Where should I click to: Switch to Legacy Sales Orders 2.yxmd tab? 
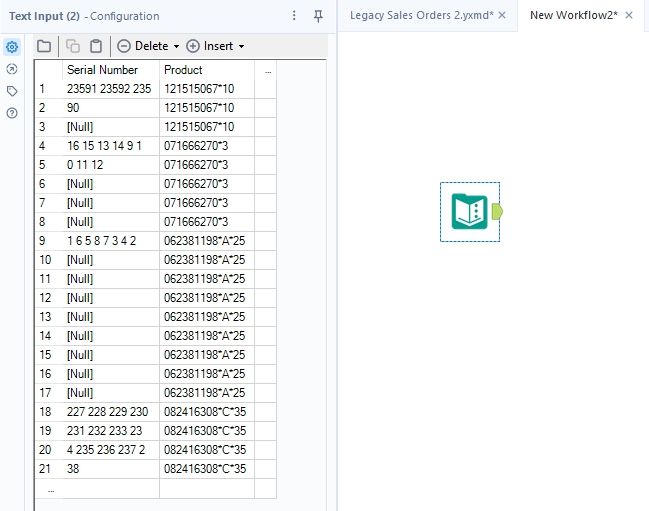point(421,15)
